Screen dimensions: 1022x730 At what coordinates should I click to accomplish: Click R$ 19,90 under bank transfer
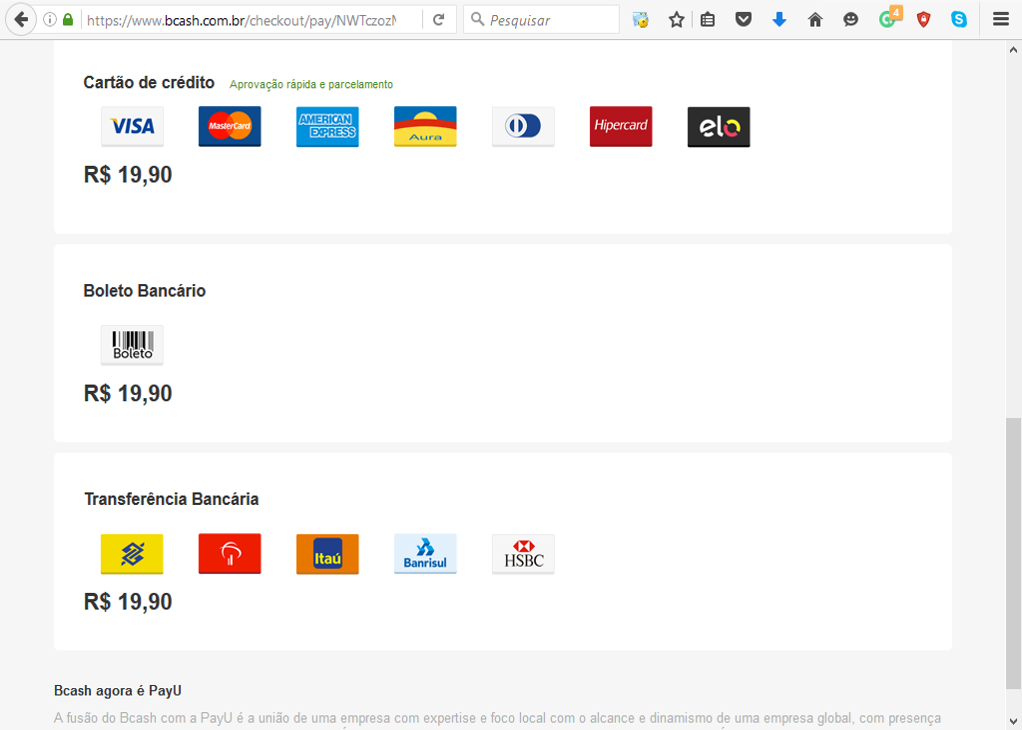128,602
